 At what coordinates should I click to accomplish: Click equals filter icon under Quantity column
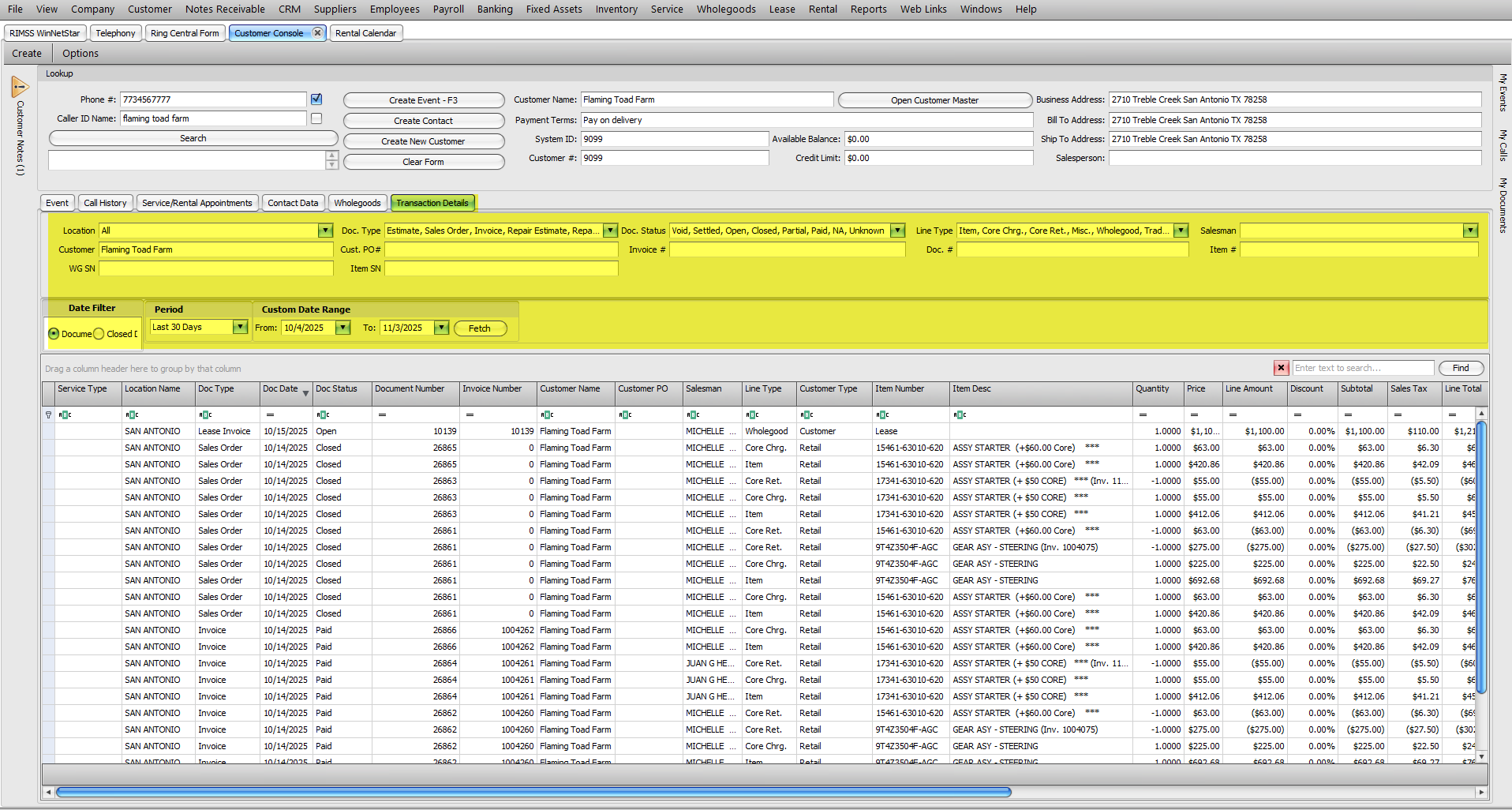pyautogui.click(x=1143, y=414)
